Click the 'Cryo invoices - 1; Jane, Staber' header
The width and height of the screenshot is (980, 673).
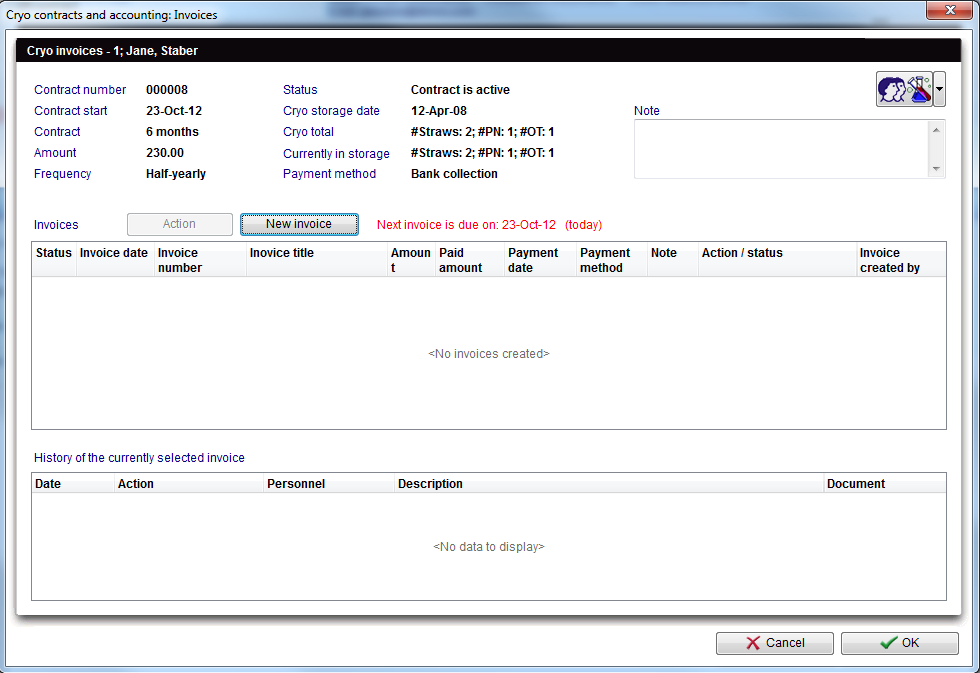[x=112, y=51]
